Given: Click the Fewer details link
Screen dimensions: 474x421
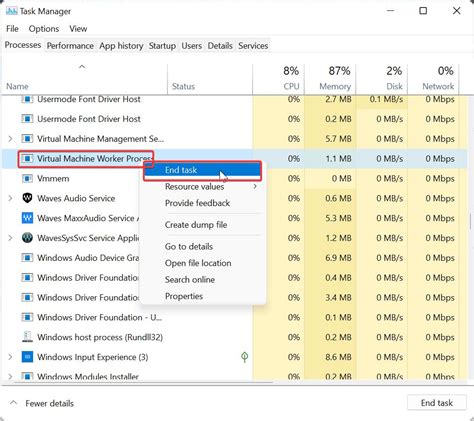Looking at the screenshot, I should [x=50, y=403].
